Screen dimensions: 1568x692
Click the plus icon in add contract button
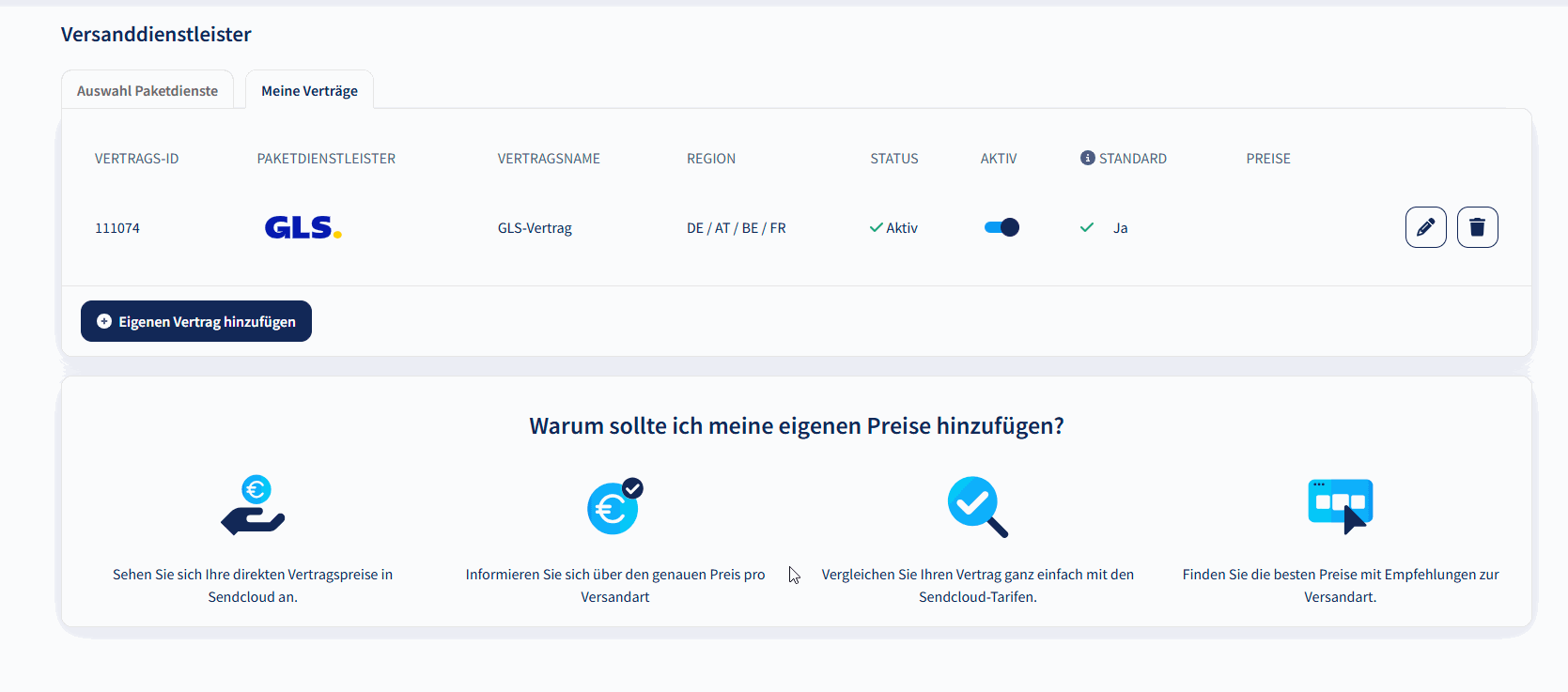tap(104, 321)
